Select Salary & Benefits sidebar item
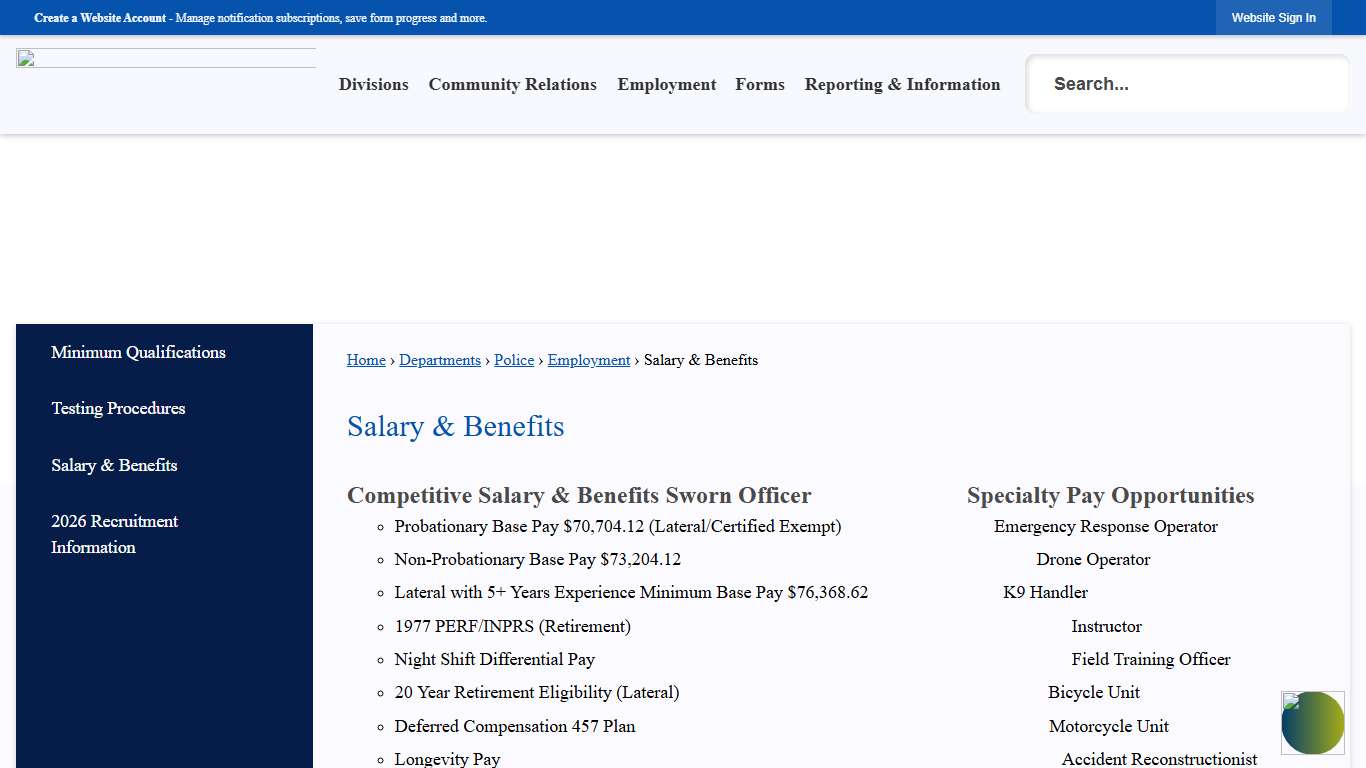1366x768 pixels. click(x=114, y=465)
